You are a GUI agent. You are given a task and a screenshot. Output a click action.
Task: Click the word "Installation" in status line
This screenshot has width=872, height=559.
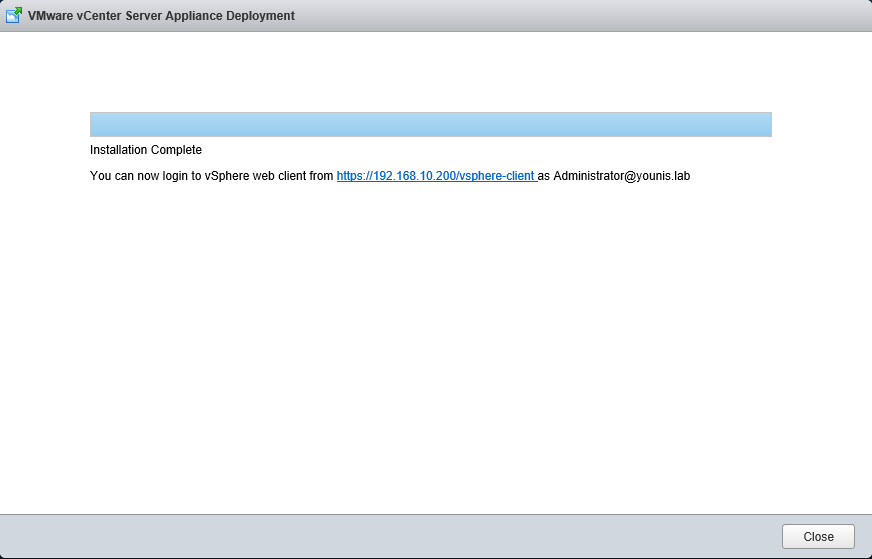click(118, 150)
